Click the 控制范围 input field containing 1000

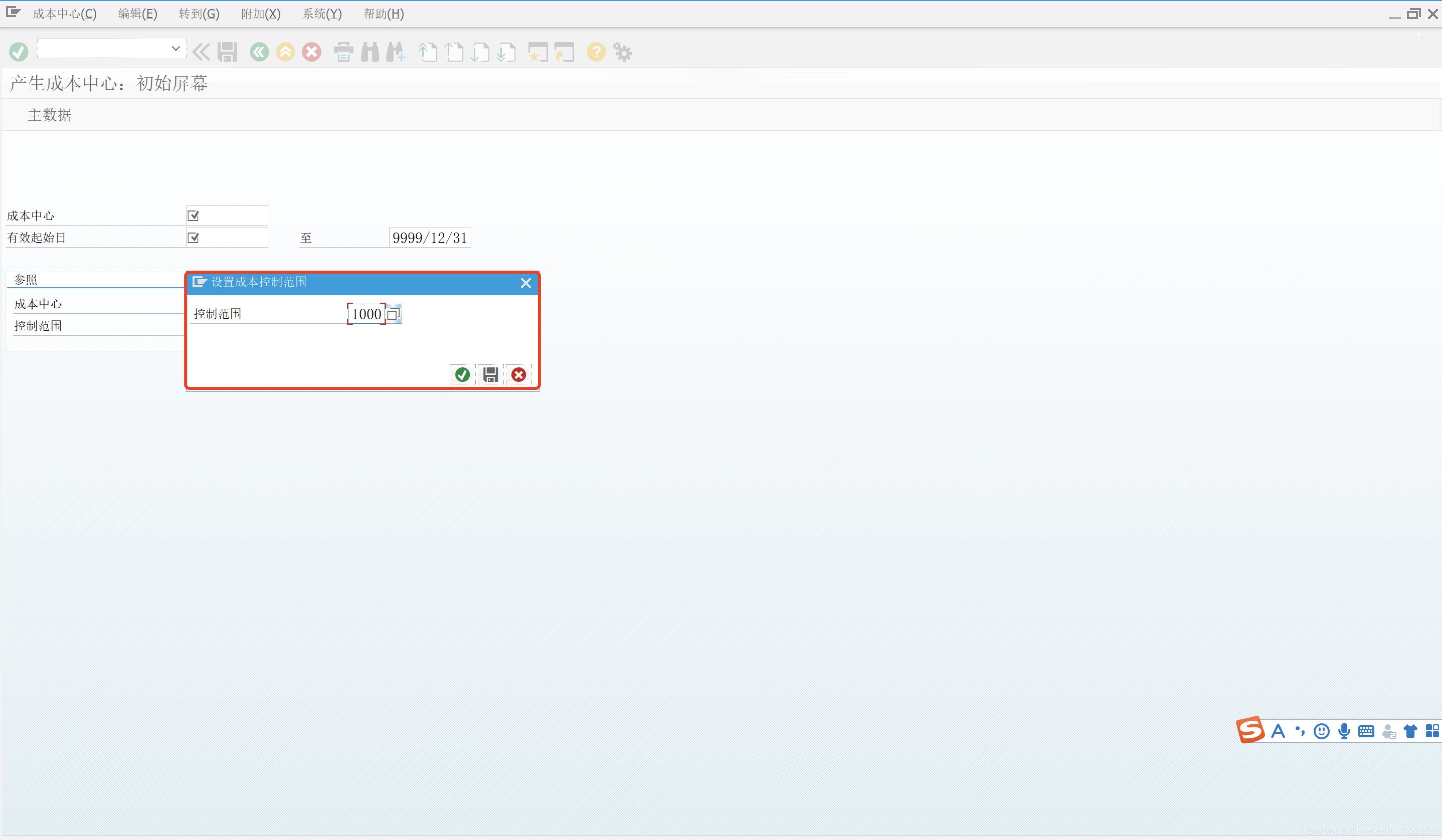click(366, 314)
